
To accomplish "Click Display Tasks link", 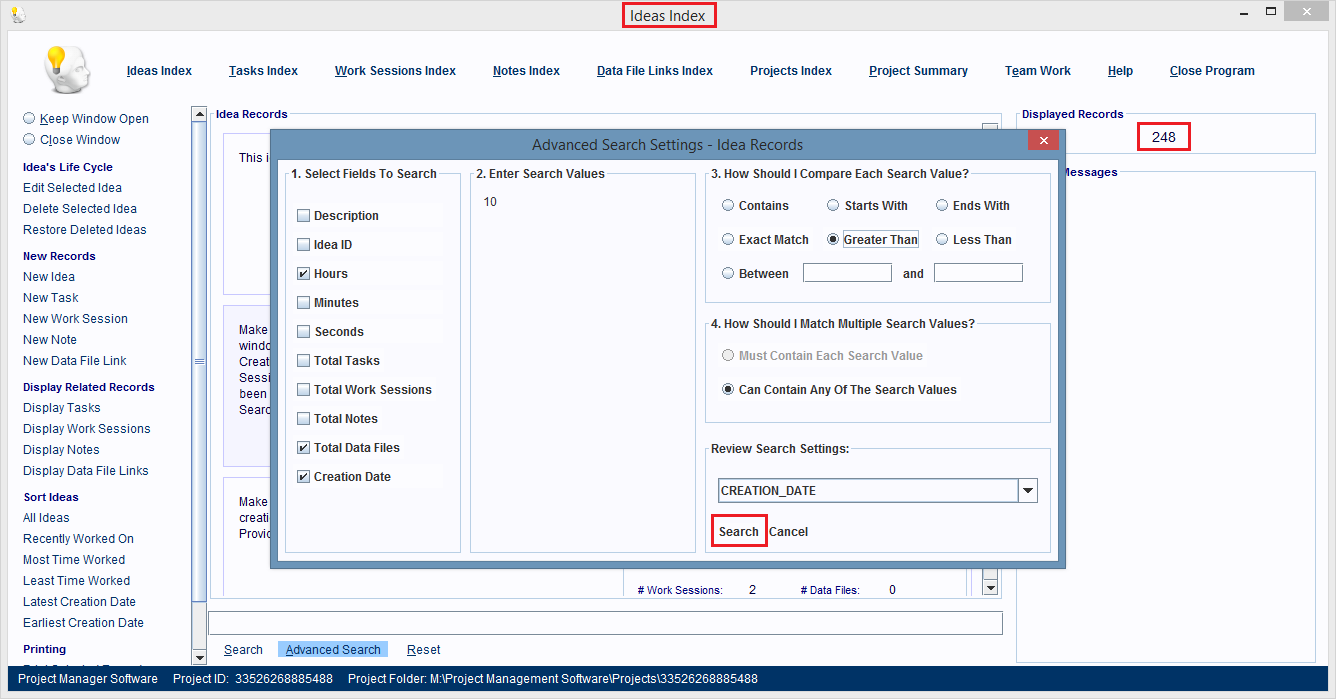I will 62,408.
